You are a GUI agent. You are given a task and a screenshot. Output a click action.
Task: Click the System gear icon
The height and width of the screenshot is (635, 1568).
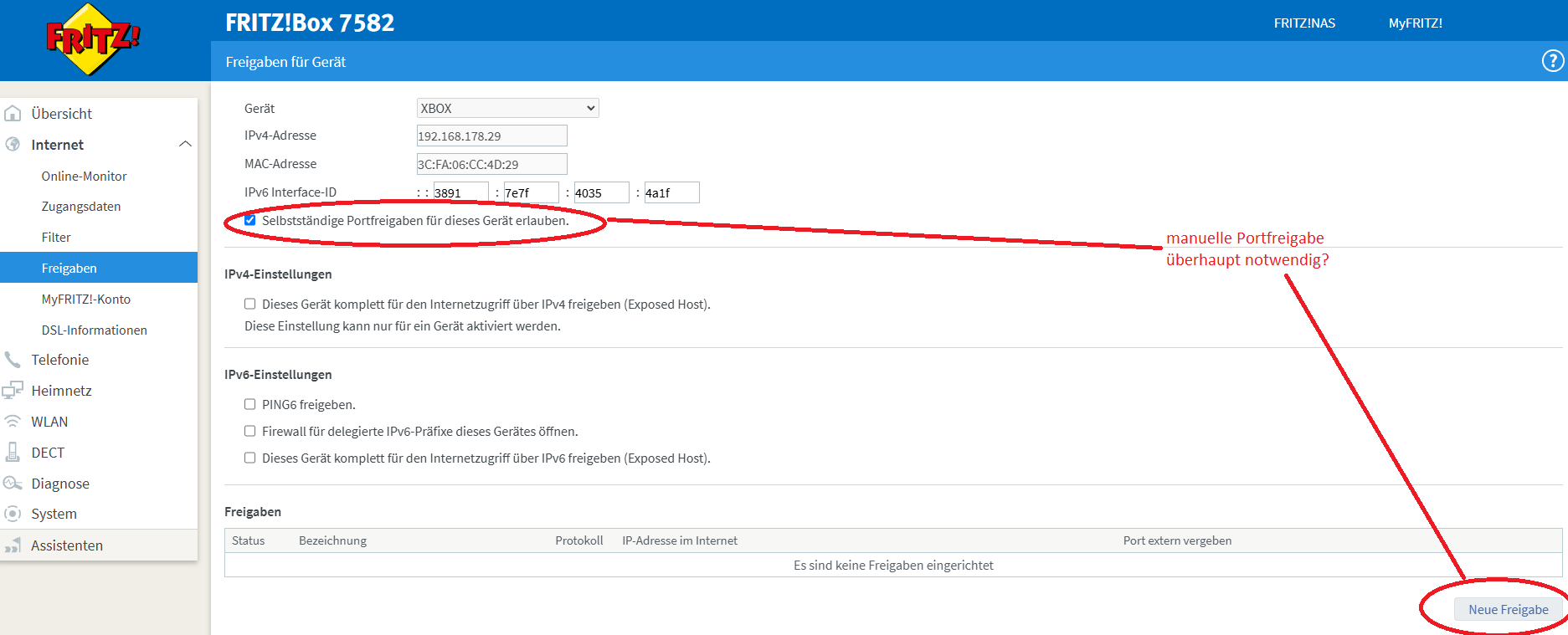(x=13, y=514)
